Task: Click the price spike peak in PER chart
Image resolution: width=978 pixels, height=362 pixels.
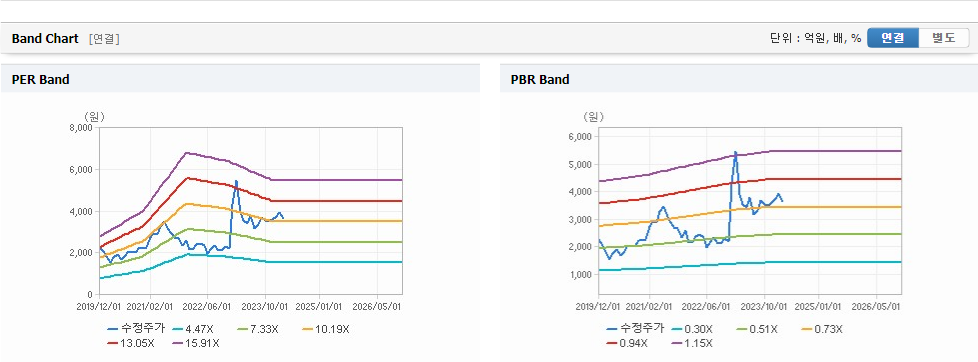Action: click(236, 181)
